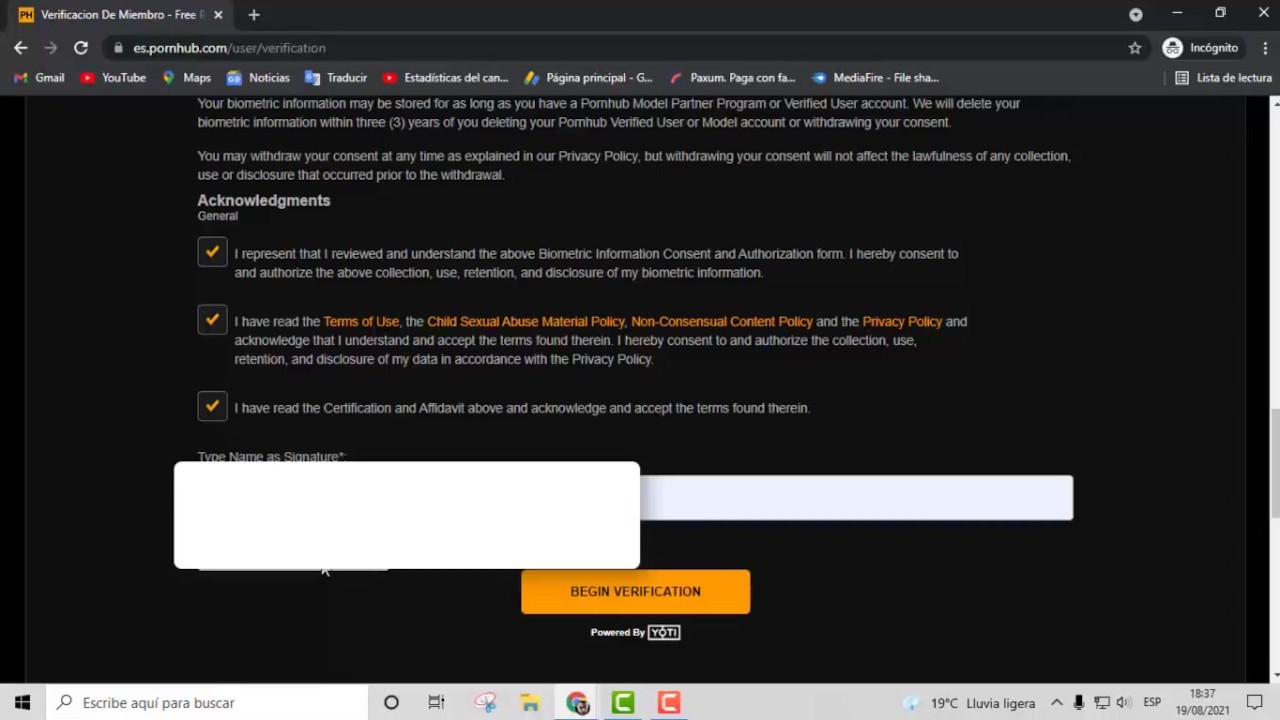Open the Lista de lectura panel
This screenshot has width=1280, height=720.
1223,78
